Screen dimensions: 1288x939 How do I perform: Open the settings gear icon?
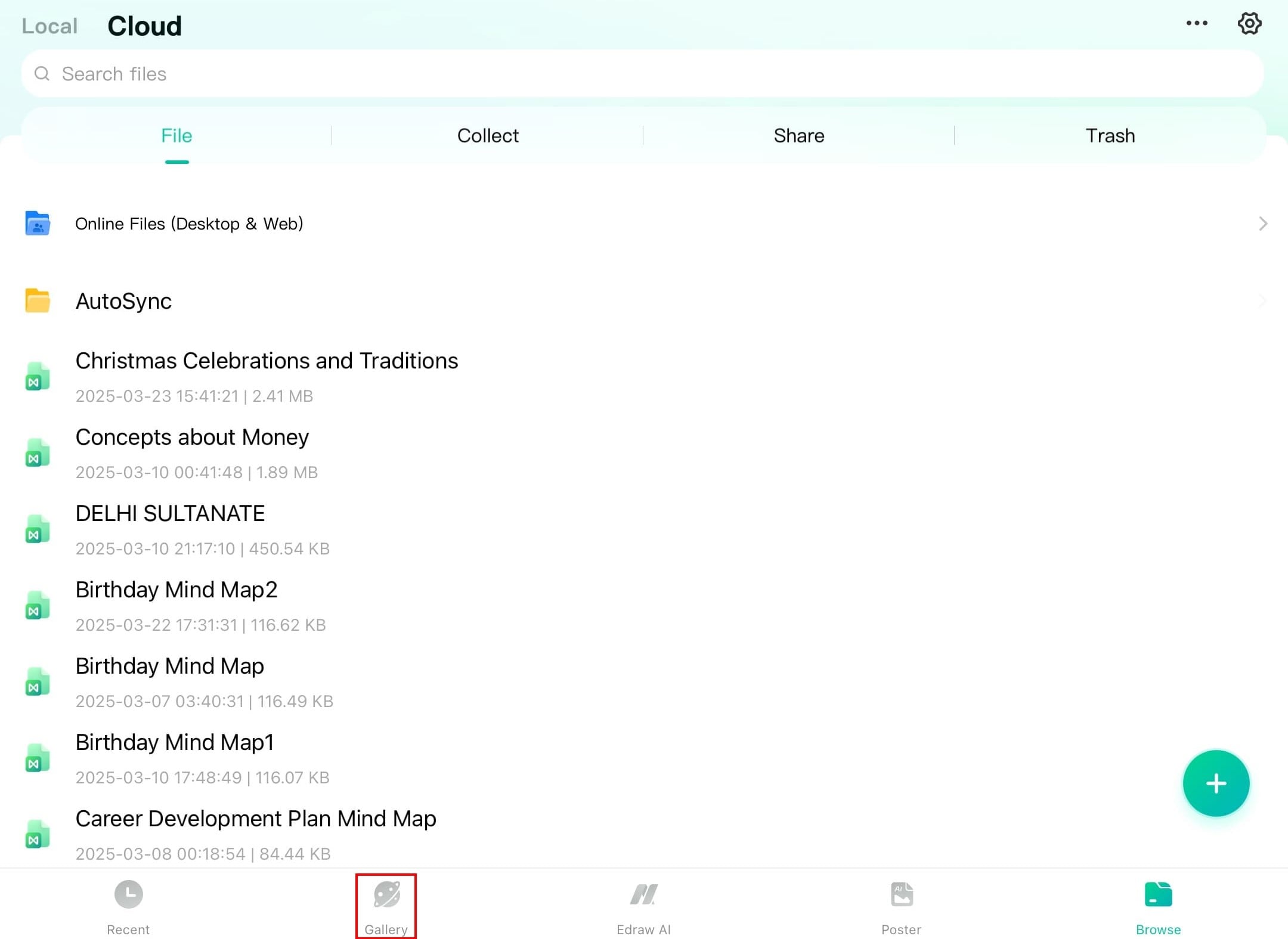pyautogui.click(x=1249, y=24)
